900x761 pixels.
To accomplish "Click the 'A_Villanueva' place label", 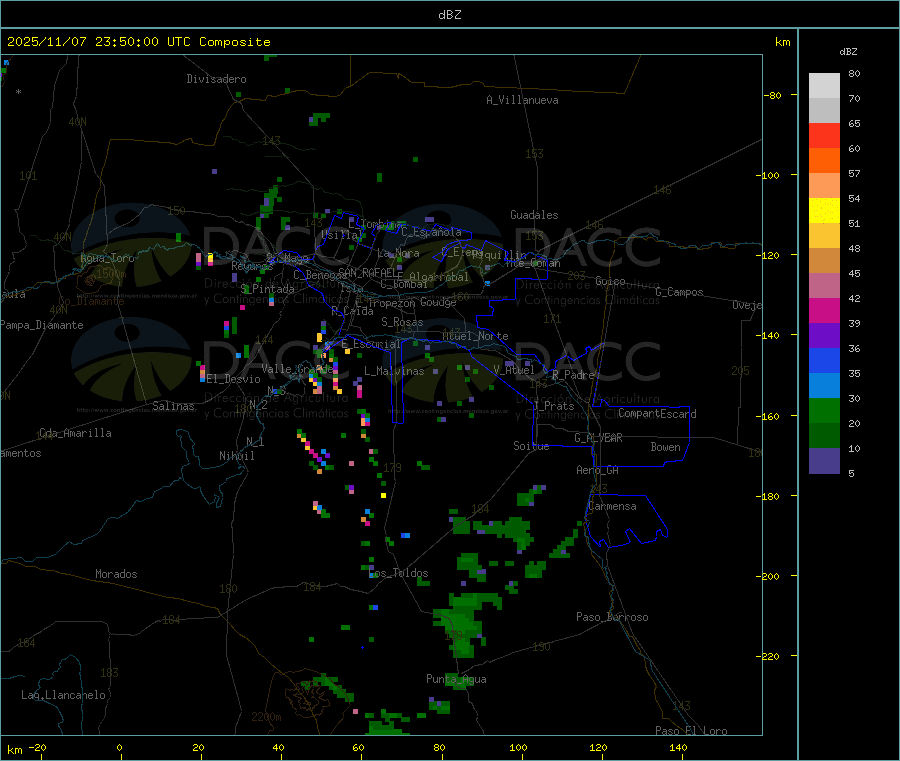I will click(522, 100).
